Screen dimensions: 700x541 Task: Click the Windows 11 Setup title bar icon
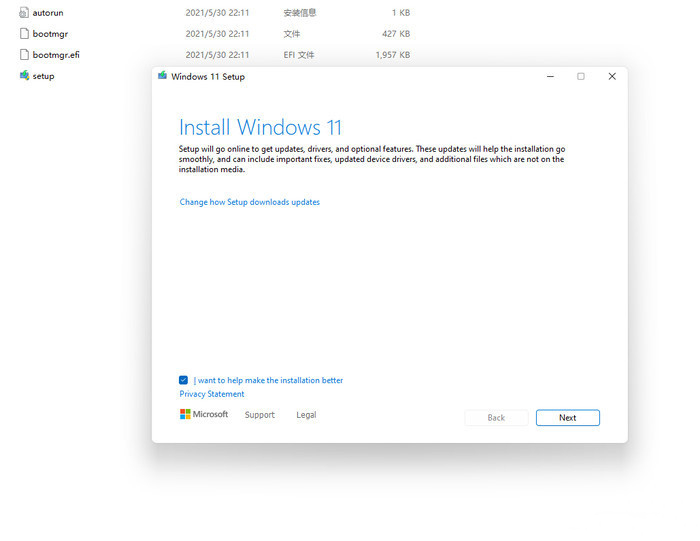(163, 76)
